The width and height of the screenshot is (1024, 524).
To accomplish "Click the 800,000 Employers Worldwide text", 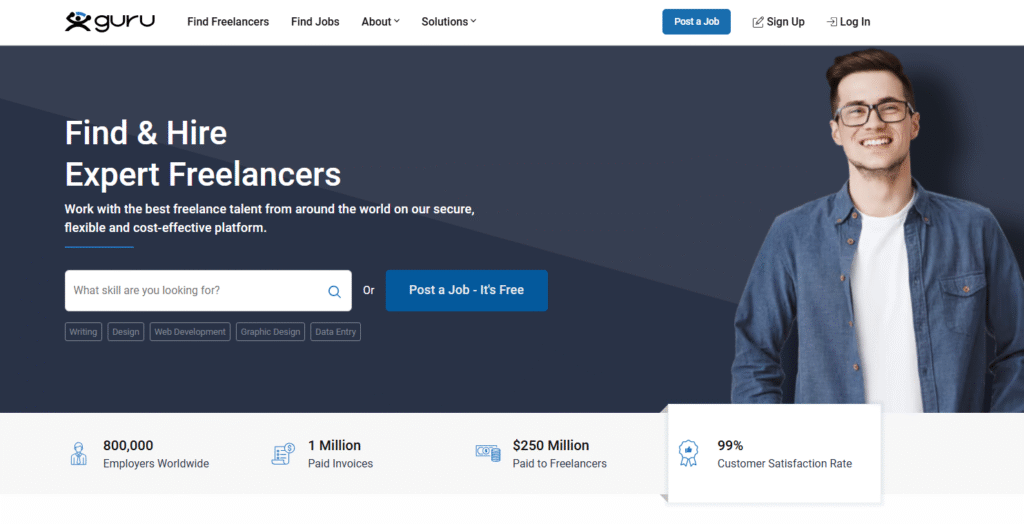I will tap(156, 454).
